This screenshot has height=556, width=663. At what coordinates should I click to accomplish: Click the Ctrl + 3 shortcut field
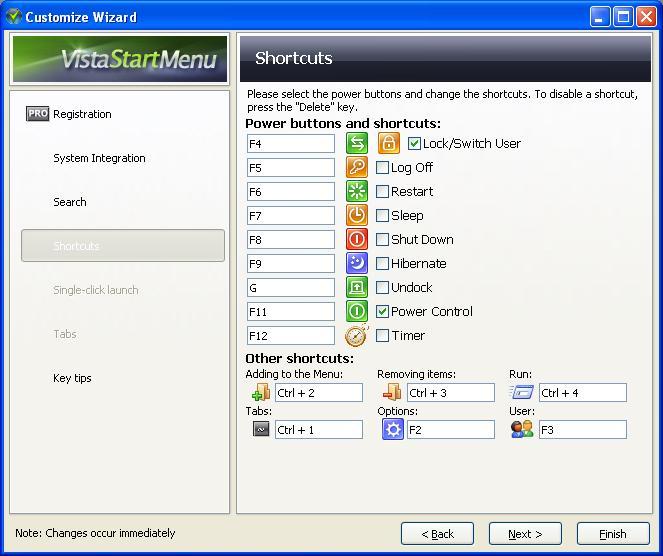(x=451, y=393)
